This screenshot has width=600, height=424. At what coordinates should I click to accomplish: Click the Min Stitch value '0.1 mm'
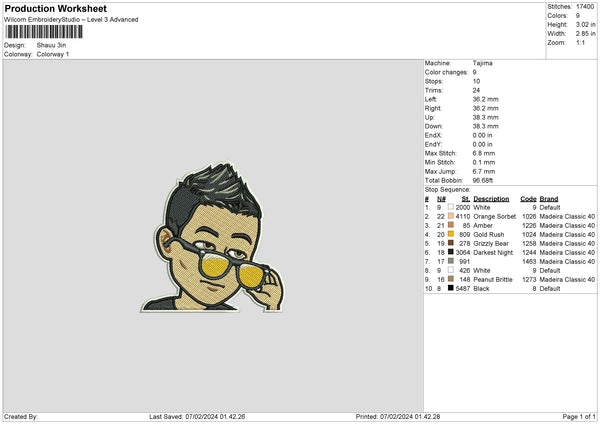coord(484,162)
